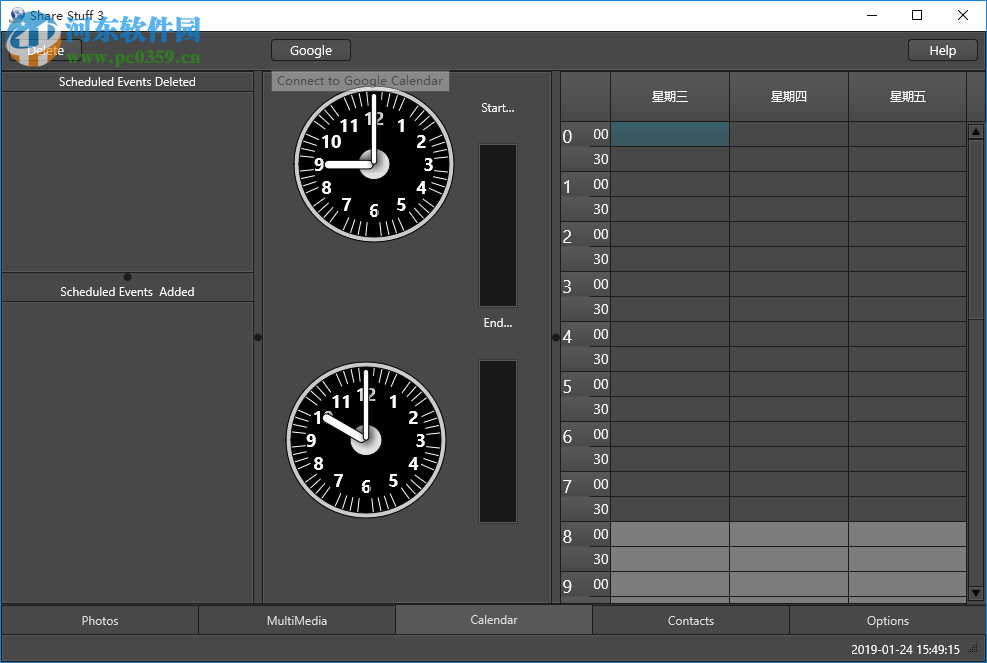Select the Options tab
The width and height of the screenshot is (987, 663).
click(888, 620)
